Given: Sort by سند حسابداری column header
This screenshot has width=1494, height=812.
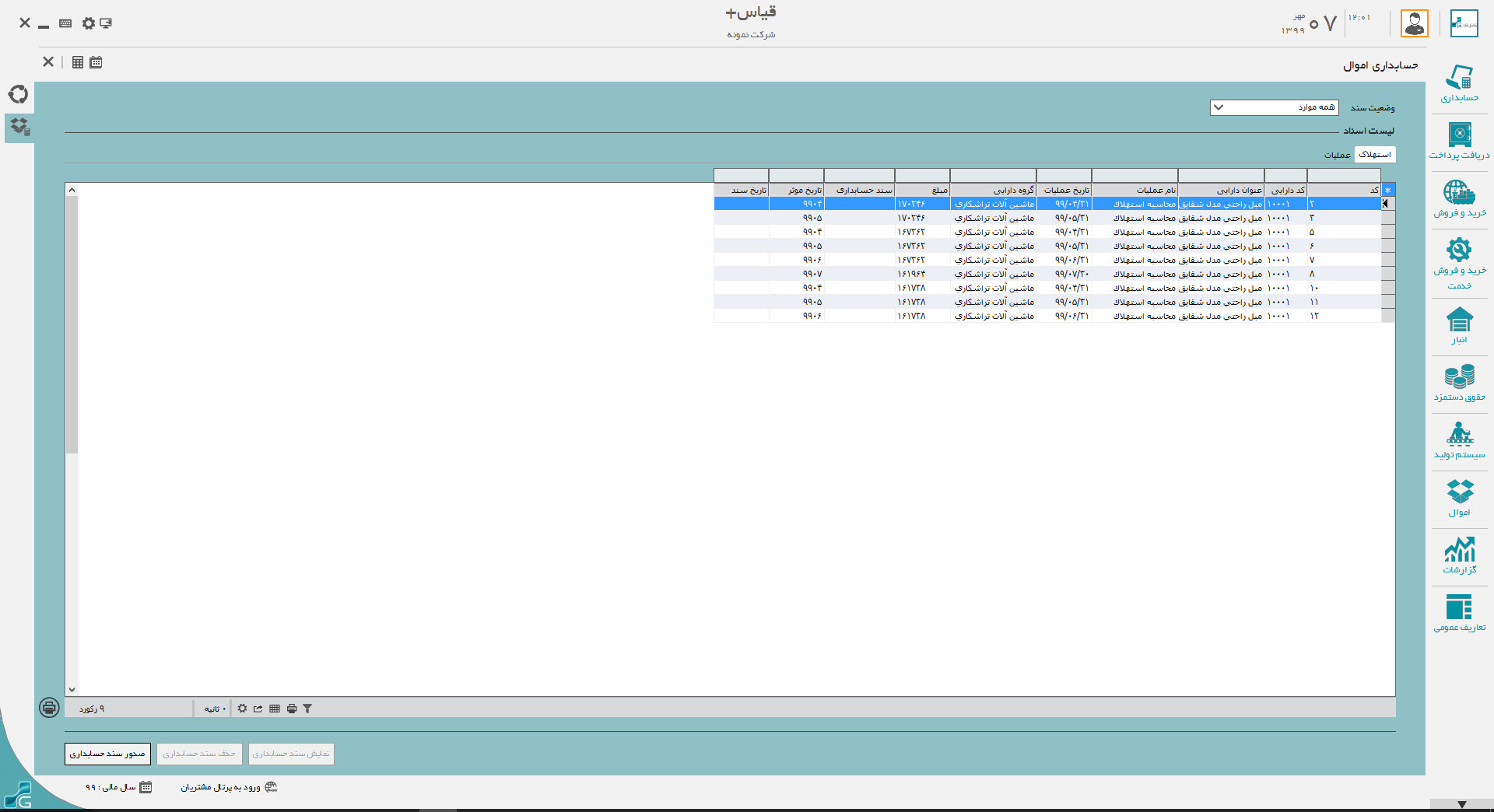Looking at the screenshot, I should pos(860,190).
